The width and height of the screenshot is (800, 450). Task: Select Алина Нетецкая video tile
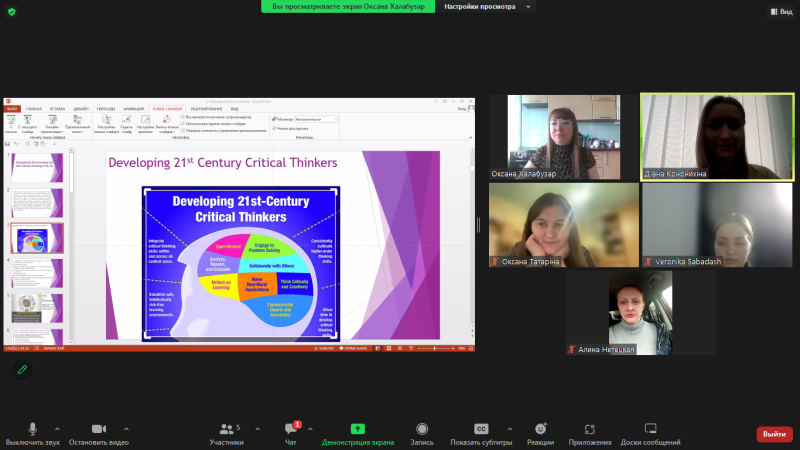(640, 313)
